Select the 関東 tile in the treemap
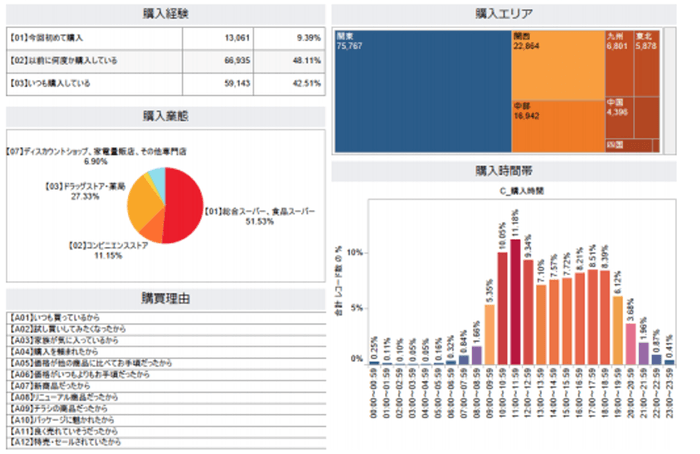 pyautogui.click(x=421, y=90)
